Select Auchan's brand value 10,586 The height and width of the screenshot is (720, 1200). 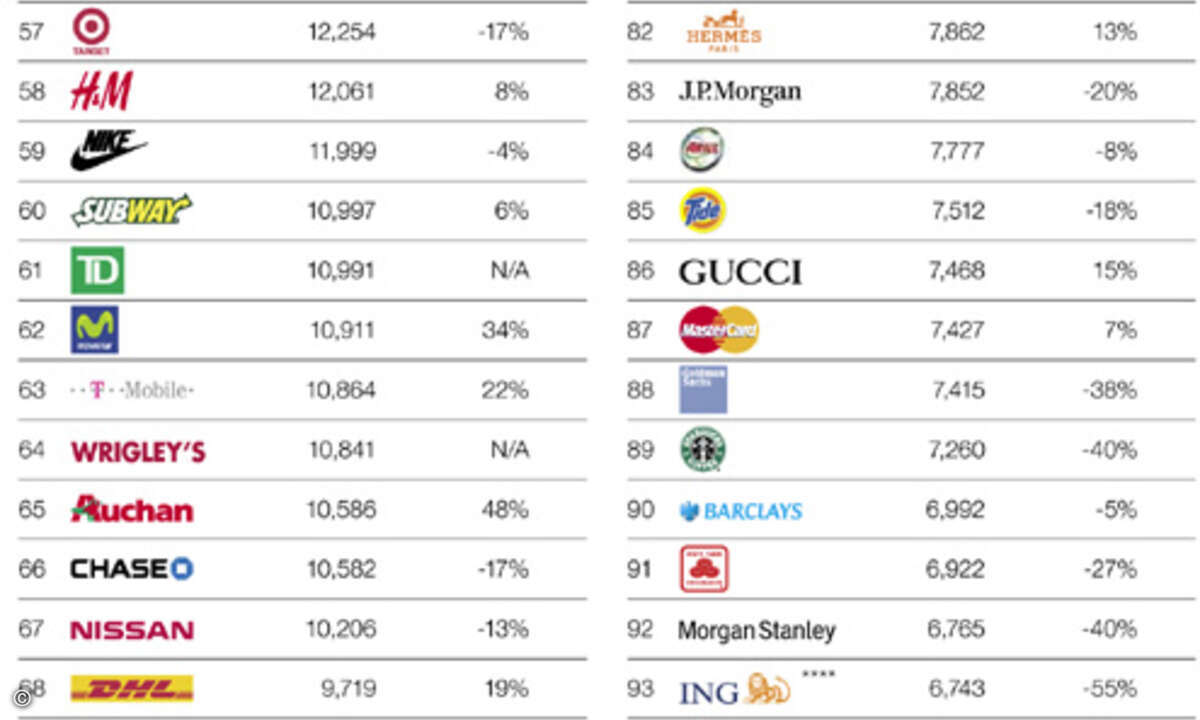tap(342, 509)
